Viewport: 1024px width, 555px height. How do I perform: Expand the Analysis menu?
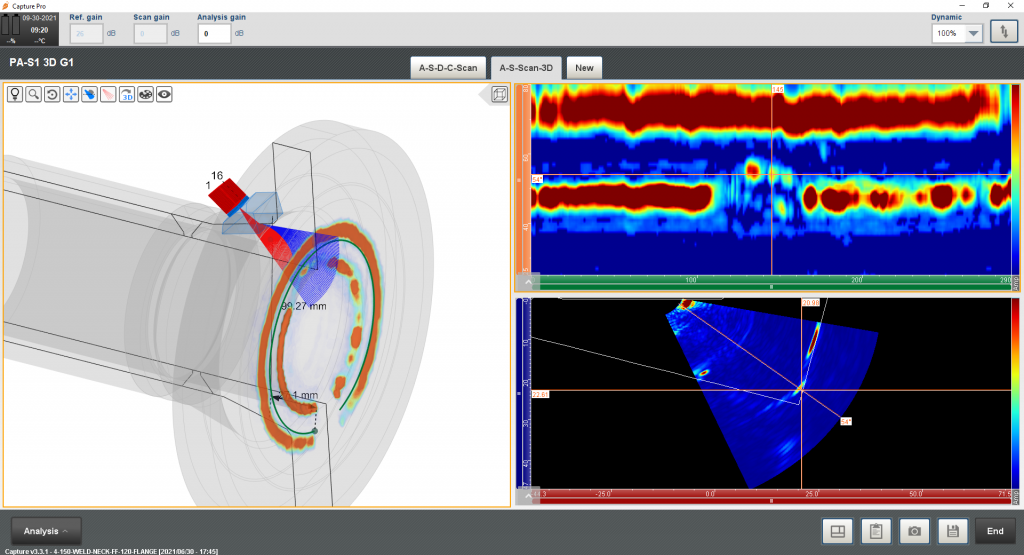point(46,531)
